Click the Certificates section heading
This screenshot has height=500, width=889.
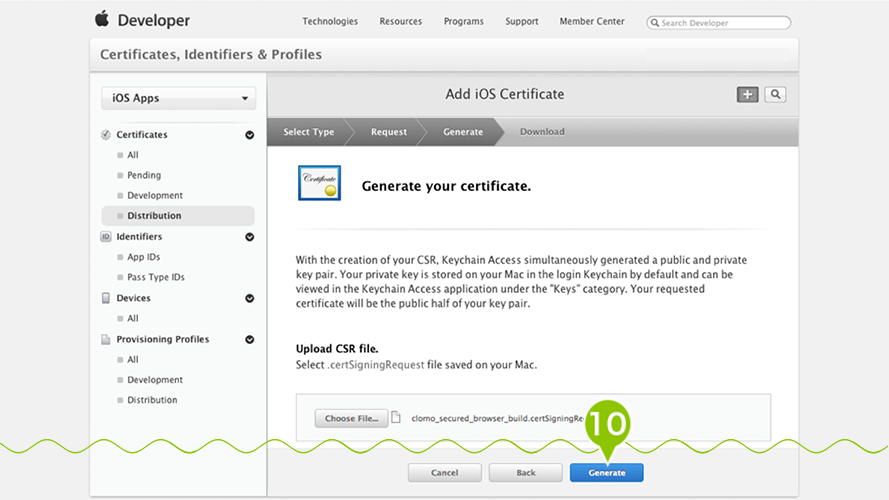click(x=142, y=135)
